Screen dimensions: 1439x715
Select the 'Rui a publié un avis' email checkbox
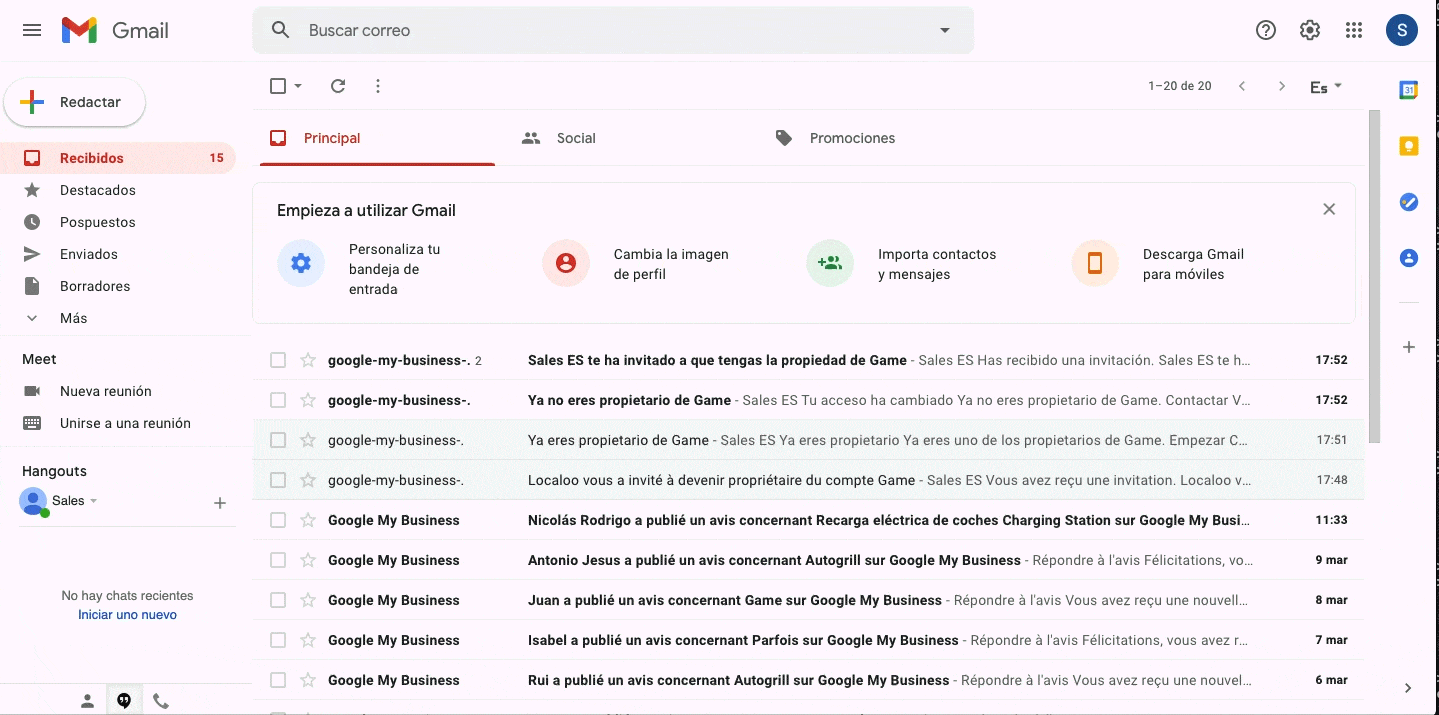coord(278,680)
